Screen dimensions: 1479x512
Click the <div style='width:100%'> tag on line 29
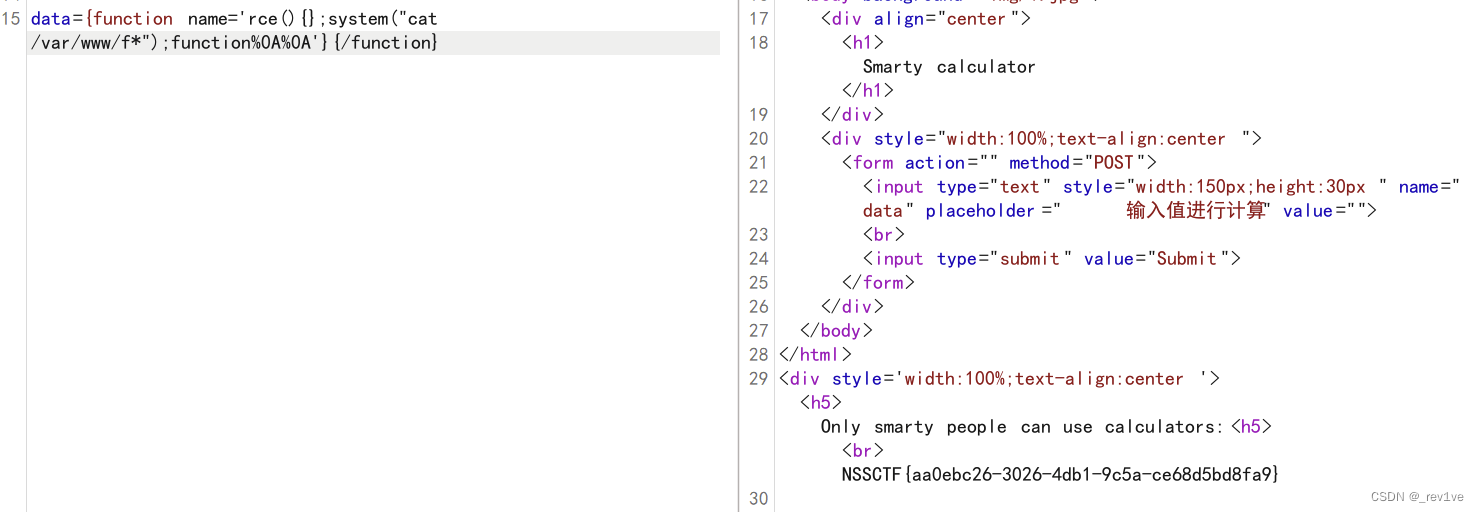[x=999, y=379]
